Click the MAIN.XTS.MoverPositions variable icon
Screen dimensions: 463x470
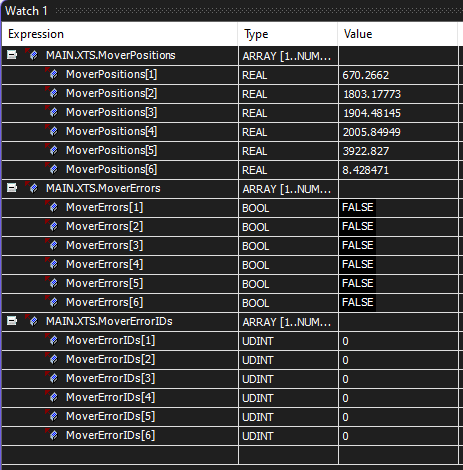tap(32, 55)
